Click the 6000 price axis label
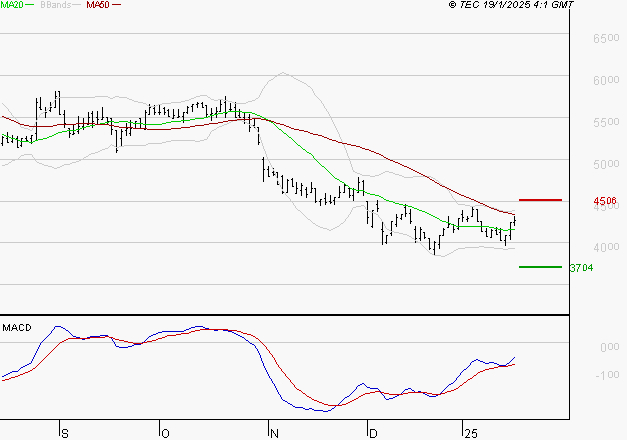 [606, 80]
